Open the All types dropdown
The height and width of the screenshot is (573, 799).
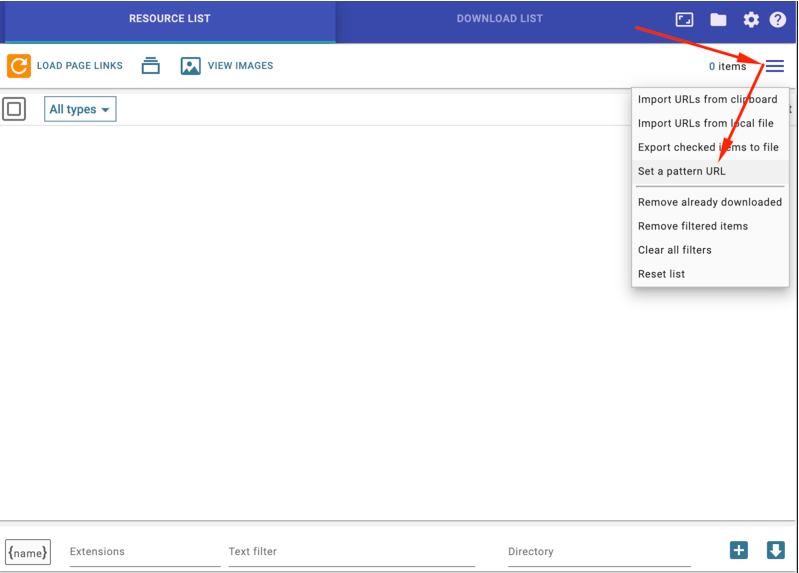pyautogui.click(x=80, y=109)
